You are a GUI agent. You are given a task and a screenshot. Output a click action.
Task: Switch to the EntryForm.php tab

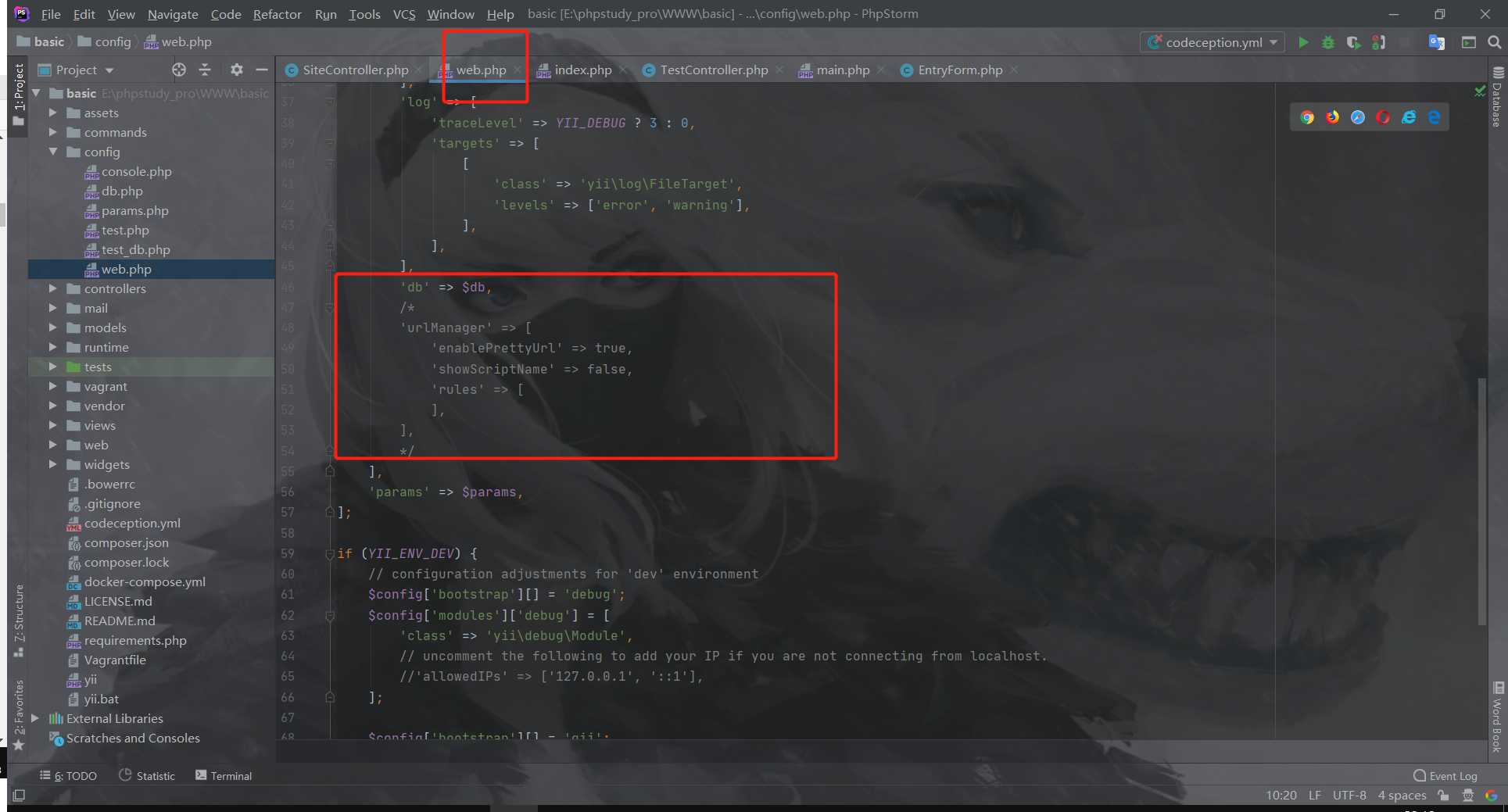(x=959, y=70)
